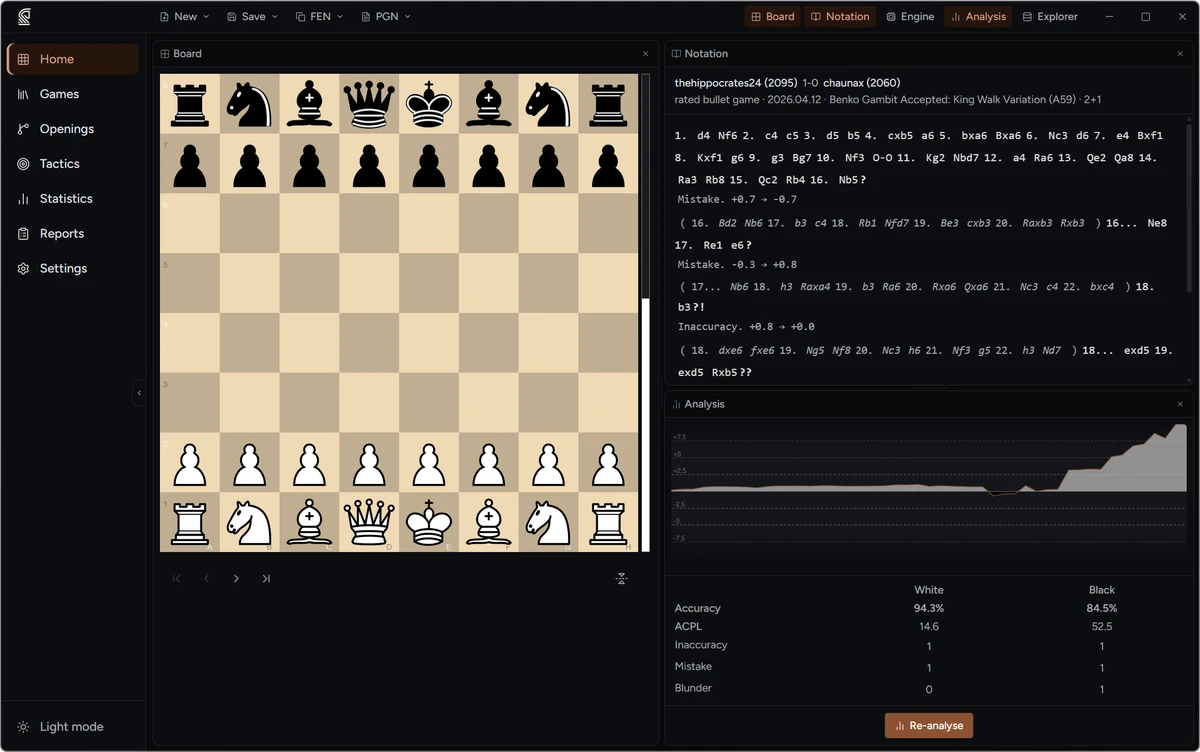The height and width of the screenshot is (752, 1200).
Task: Jump to first move button
Action: [177, 578]
